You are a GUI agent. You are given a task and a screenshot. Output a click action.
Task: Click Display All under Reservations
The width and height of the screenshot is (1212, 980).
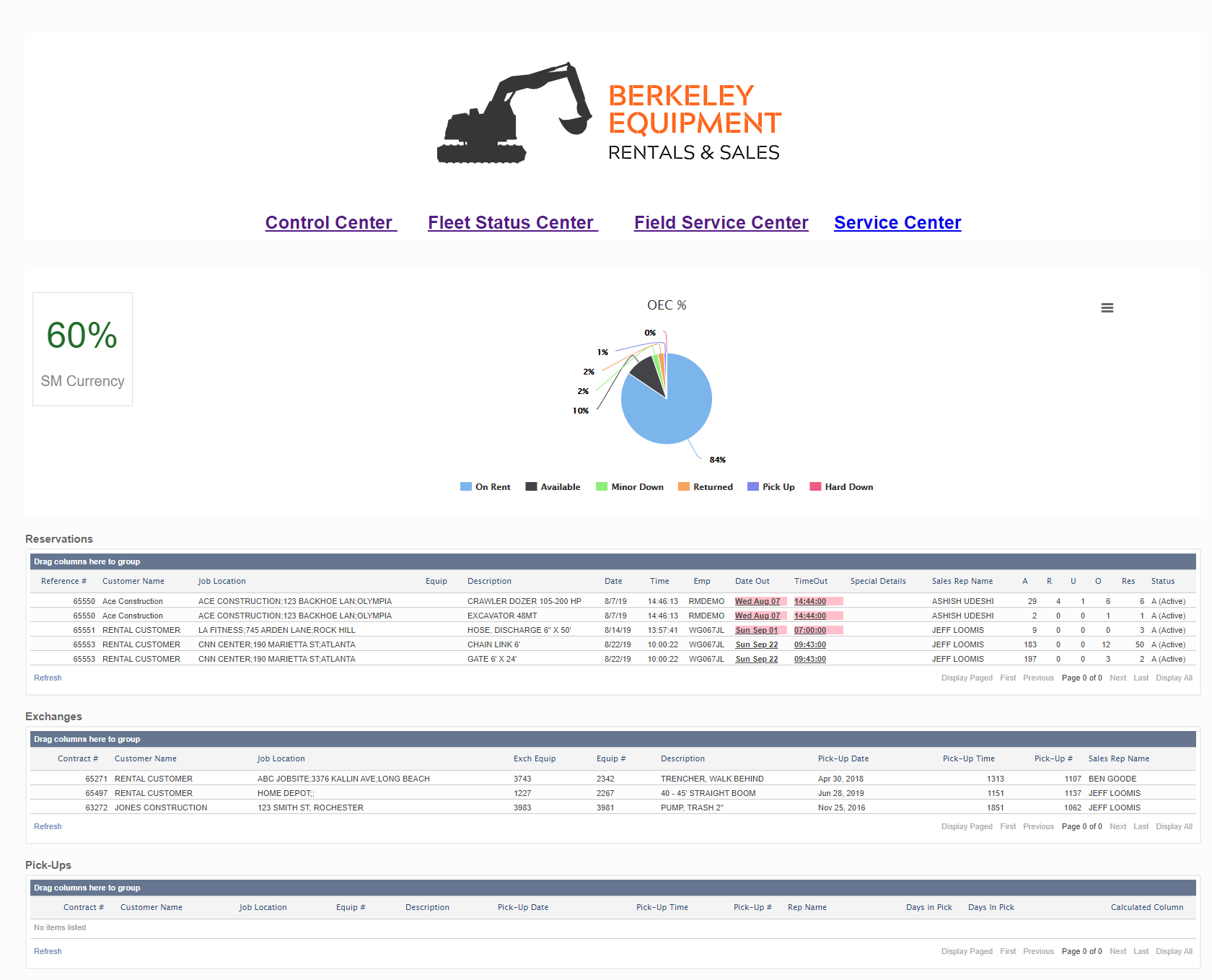pyautogui.click(x=1174, y=678)
